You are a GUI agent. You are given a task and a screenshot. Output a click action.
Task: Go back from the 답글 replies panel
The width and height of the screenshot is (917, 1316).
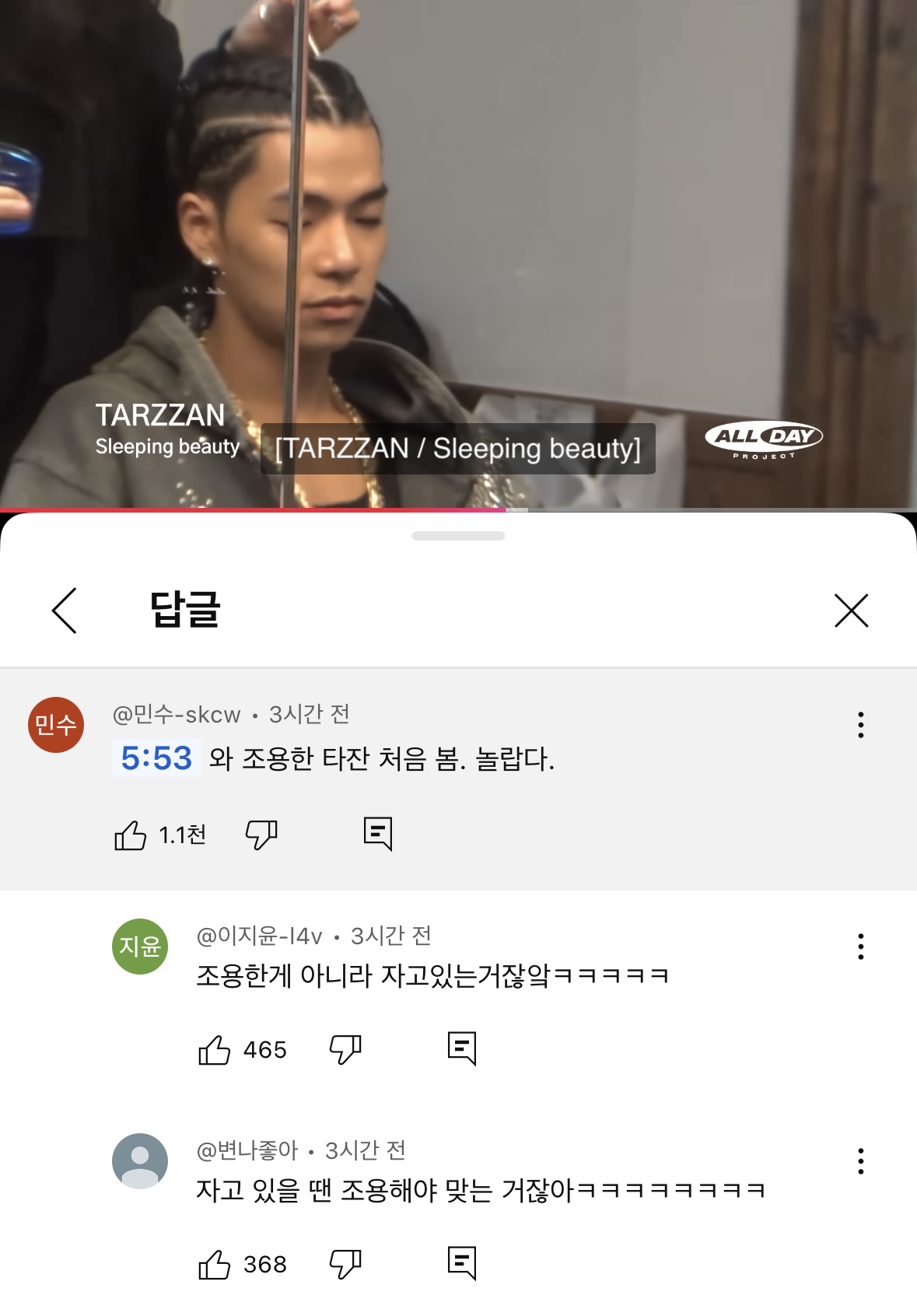(x=65, y=611)
